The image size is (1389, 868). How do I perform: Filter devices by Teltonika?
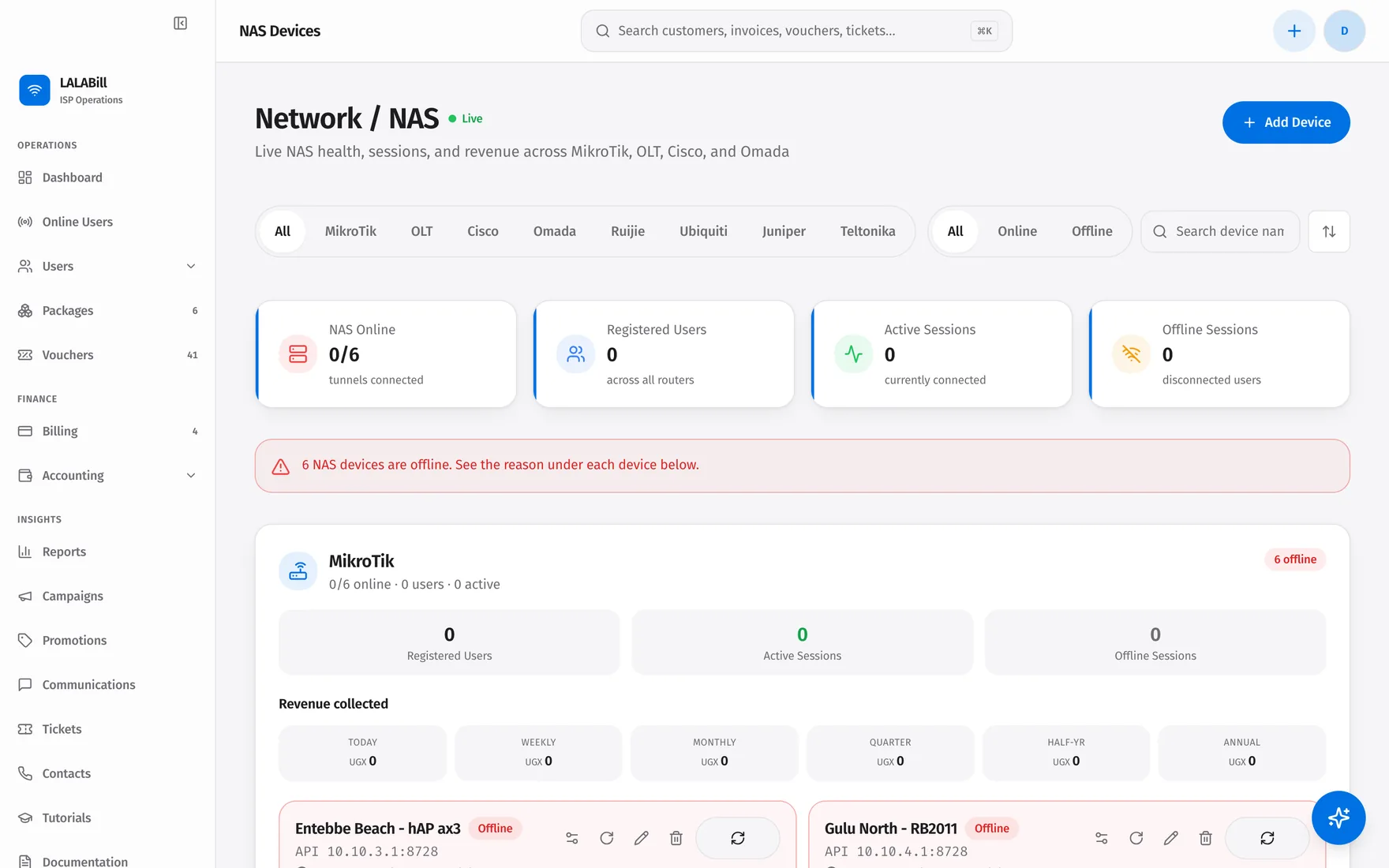coord(867,231)
